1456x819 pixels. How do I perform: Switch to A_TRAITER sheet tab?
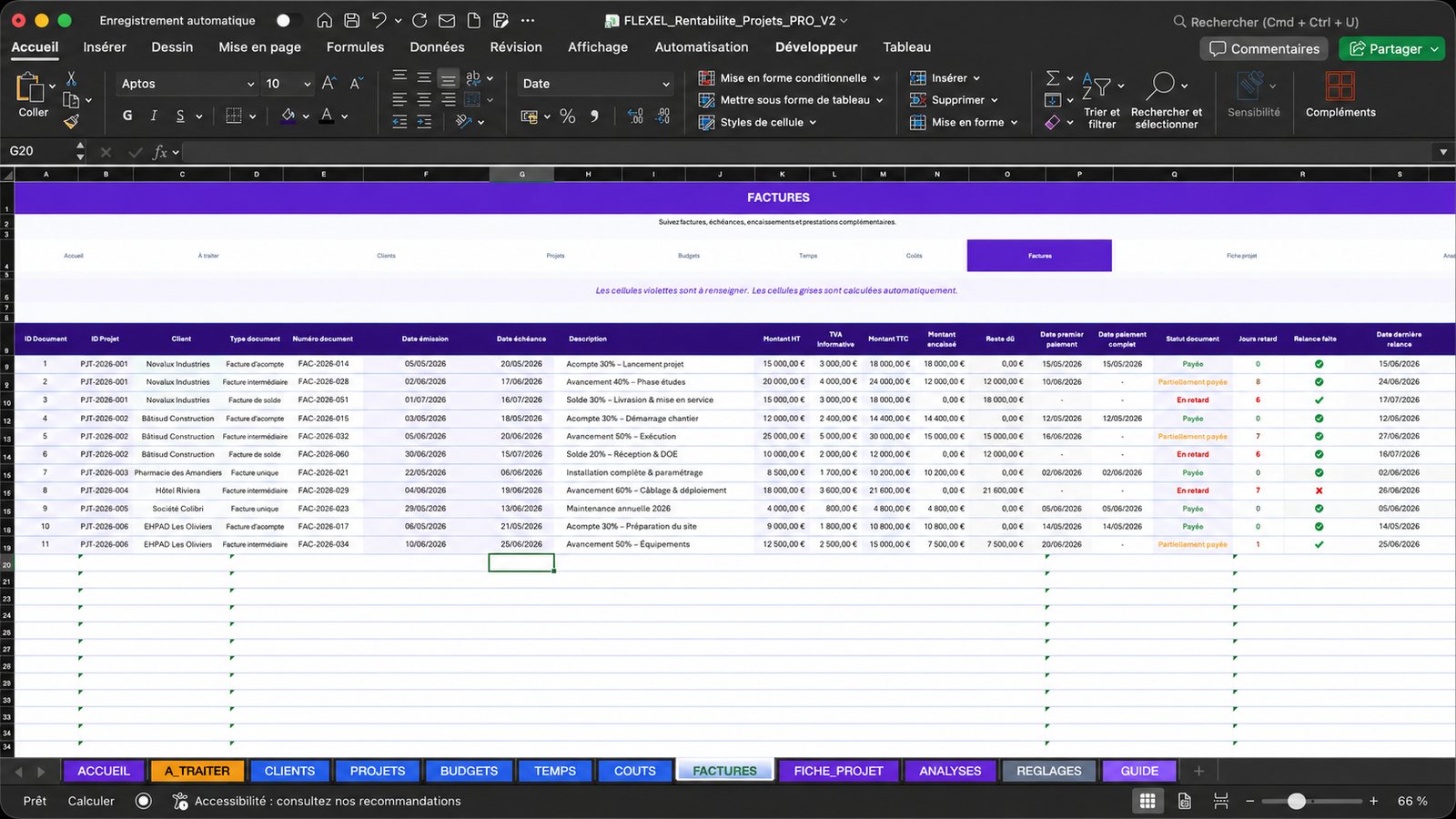197,771
